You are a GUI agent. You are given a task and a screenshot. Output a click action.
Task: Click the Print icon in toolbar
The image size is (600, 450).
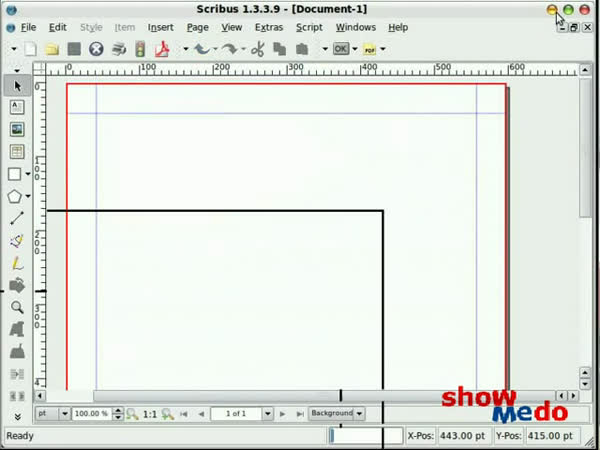pyautogui.click(x=119, y=48)
